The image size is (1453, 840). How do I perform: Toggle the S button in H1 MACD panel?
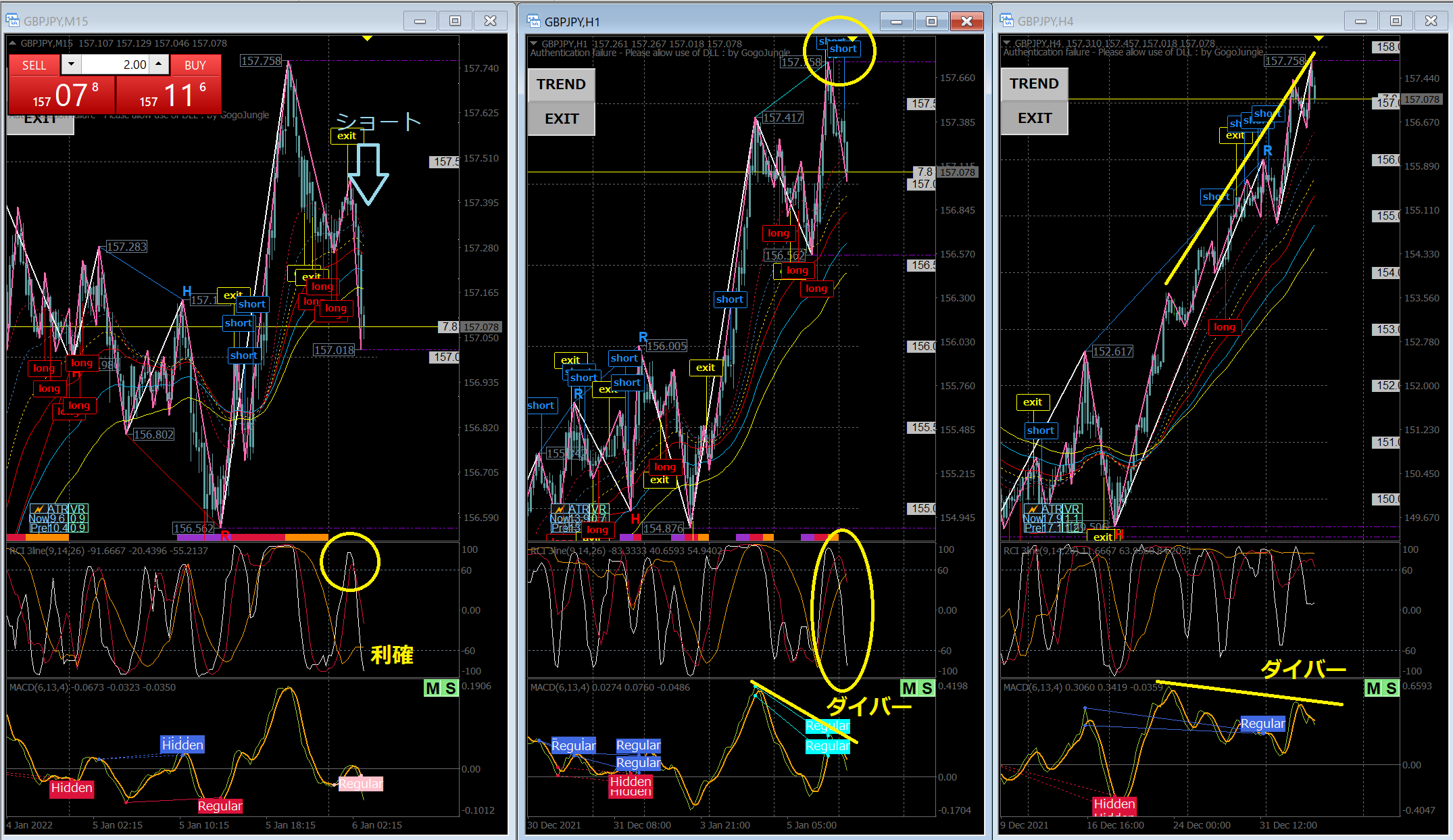tap(927, 689)
